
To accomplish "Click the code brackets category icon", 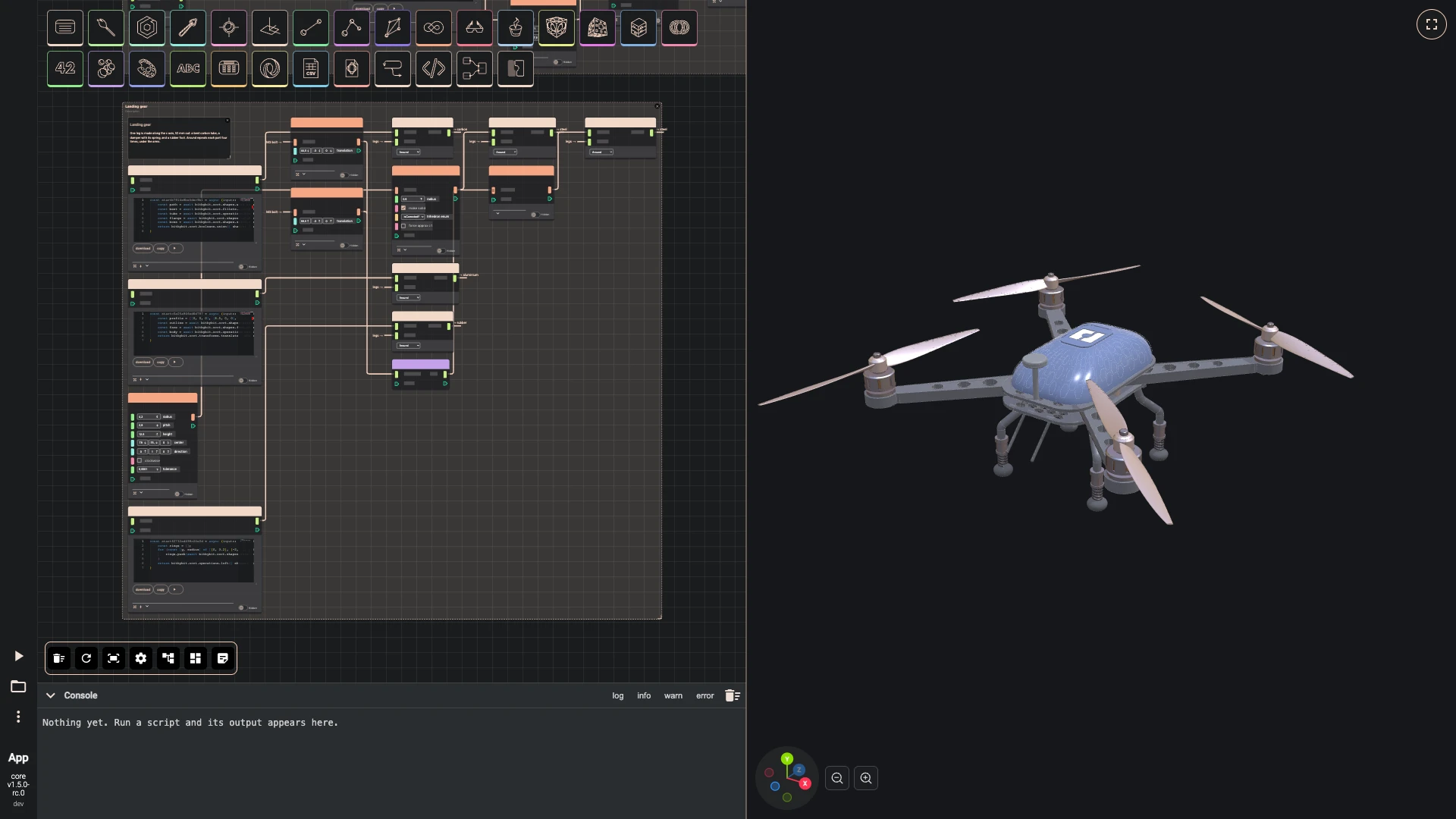I will tap(434, 68).
